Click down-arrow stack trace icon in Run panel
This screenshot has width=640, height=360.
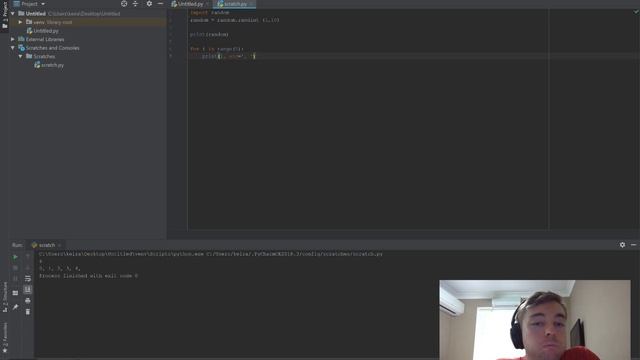[x=28, y=268]
